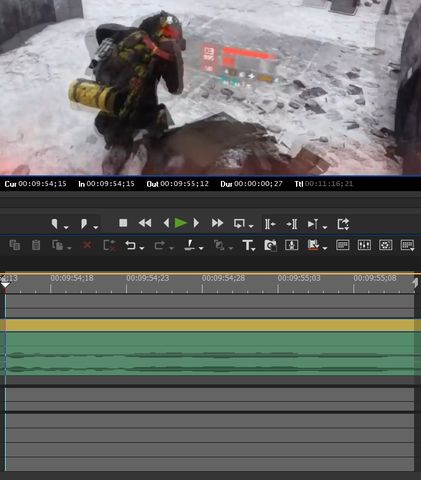Toggle the Bin window display icon

pos(343,245)
